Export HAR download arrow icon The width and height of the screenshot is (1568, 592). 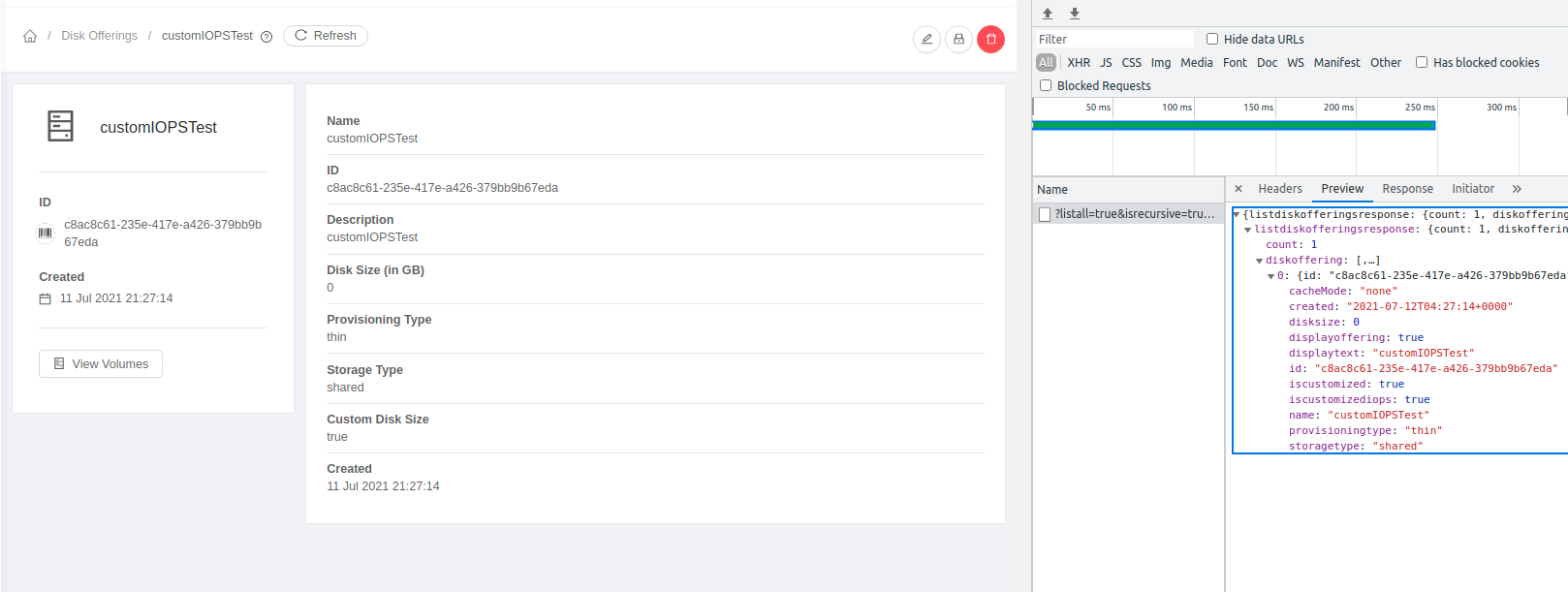(1075, 14)
